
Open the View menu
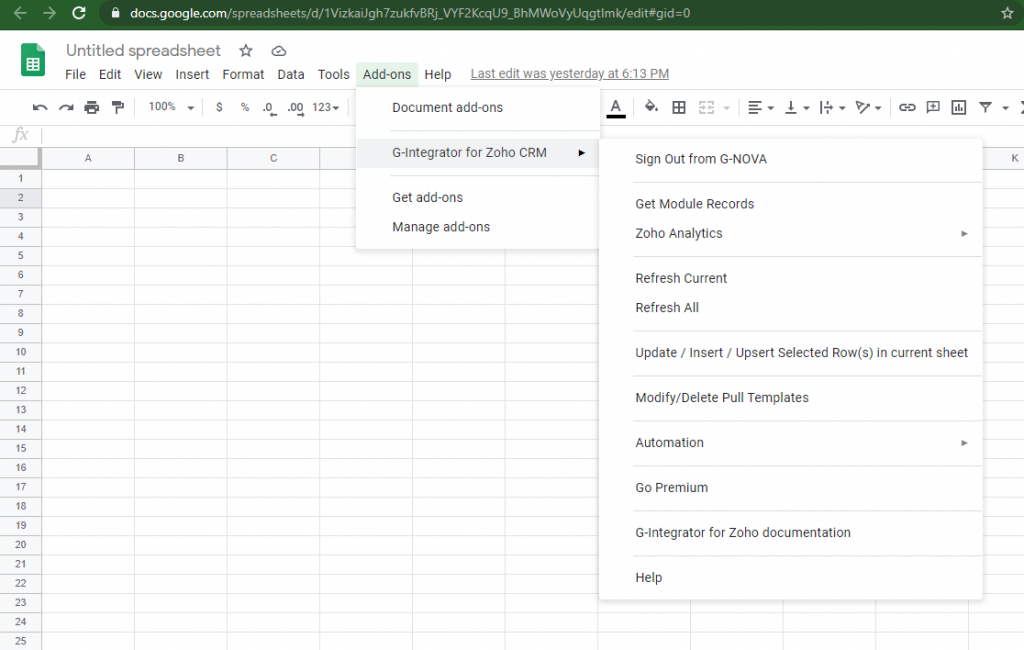tap(148, 74)
